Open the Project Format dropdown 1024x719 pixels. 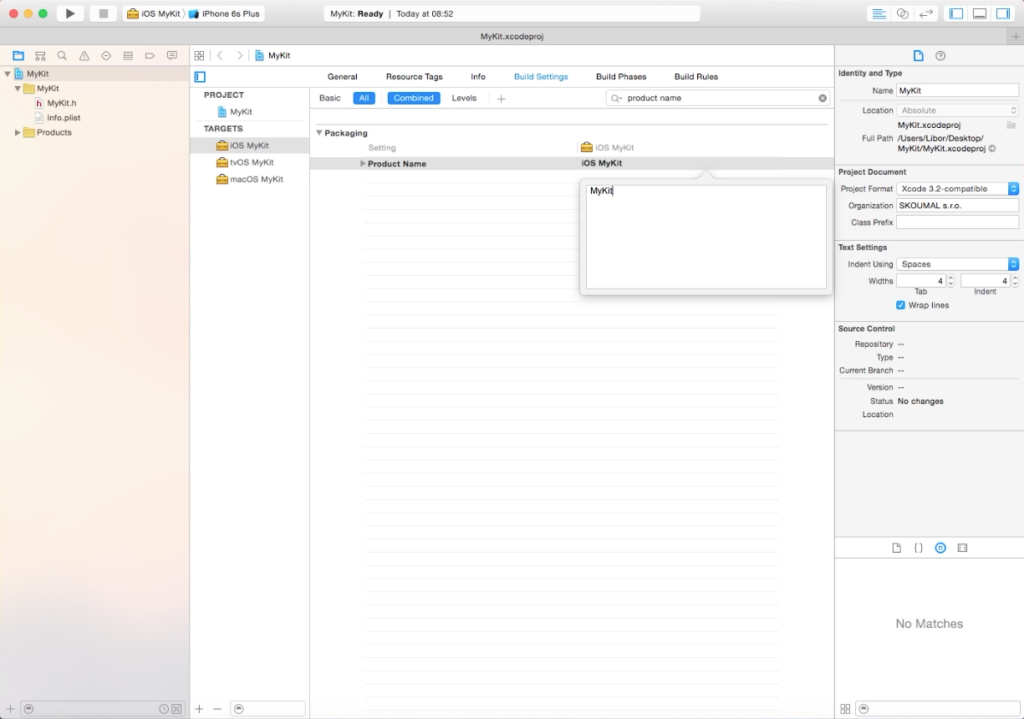click(957, 189)
